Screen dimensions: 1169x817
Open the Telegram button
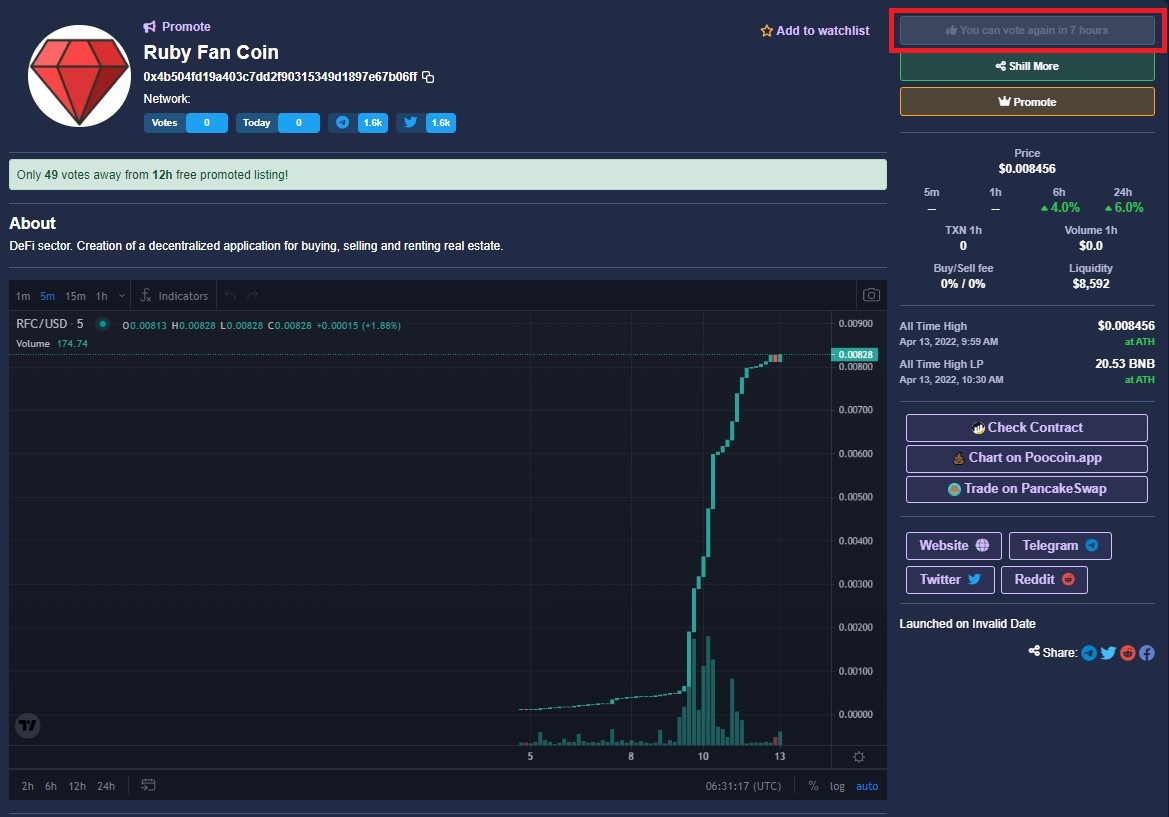(1059, 546)
